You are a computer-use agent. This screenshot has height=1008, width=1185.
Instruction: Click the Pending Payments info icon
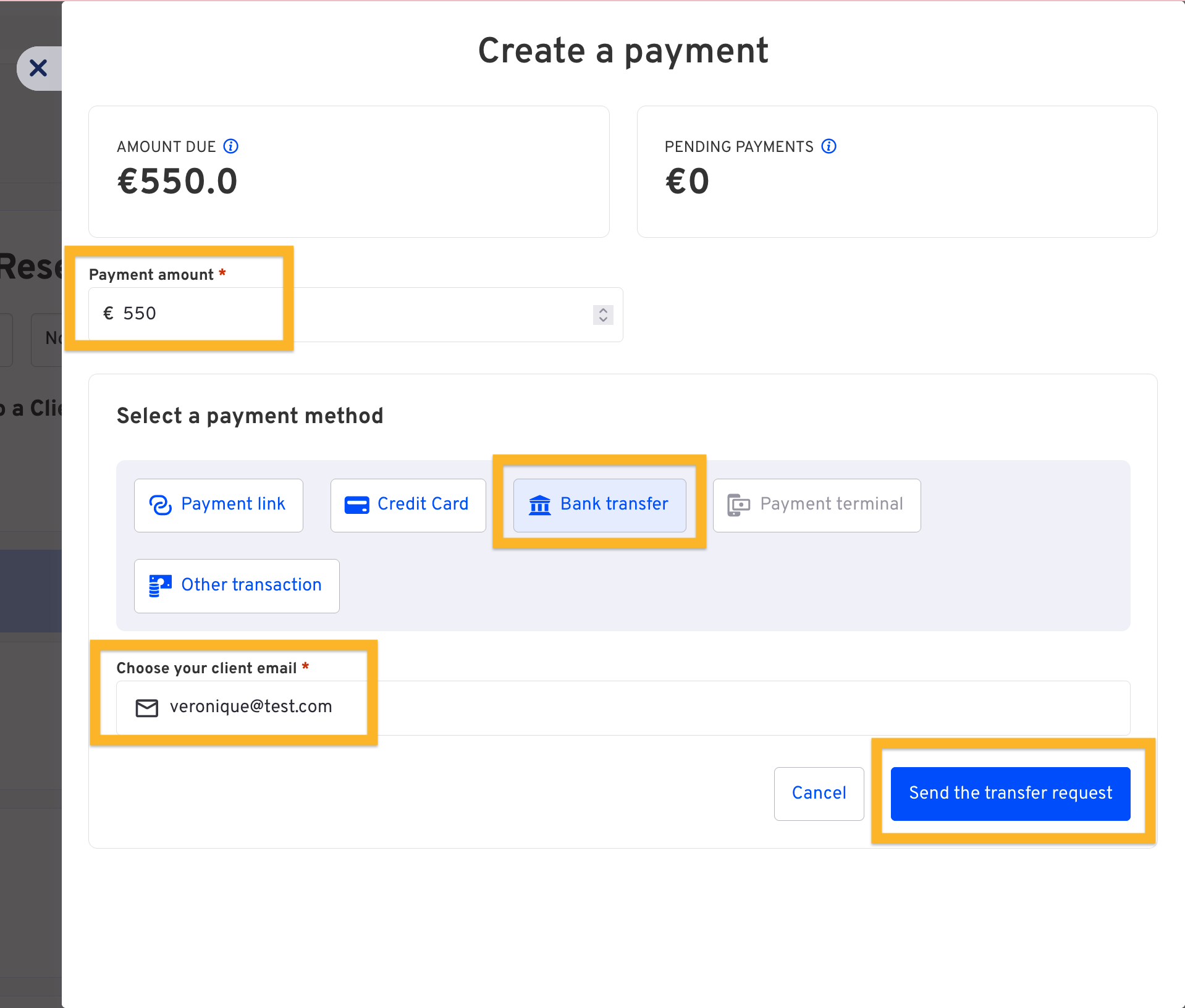coord(829,146)
